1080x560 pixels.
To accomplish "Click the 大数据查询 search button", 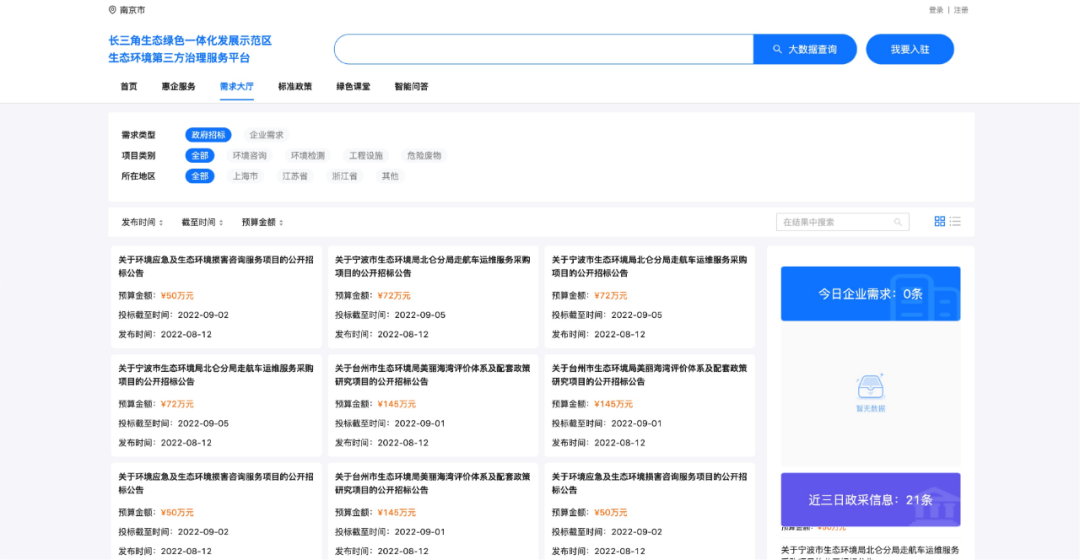I will click(804, 50).
